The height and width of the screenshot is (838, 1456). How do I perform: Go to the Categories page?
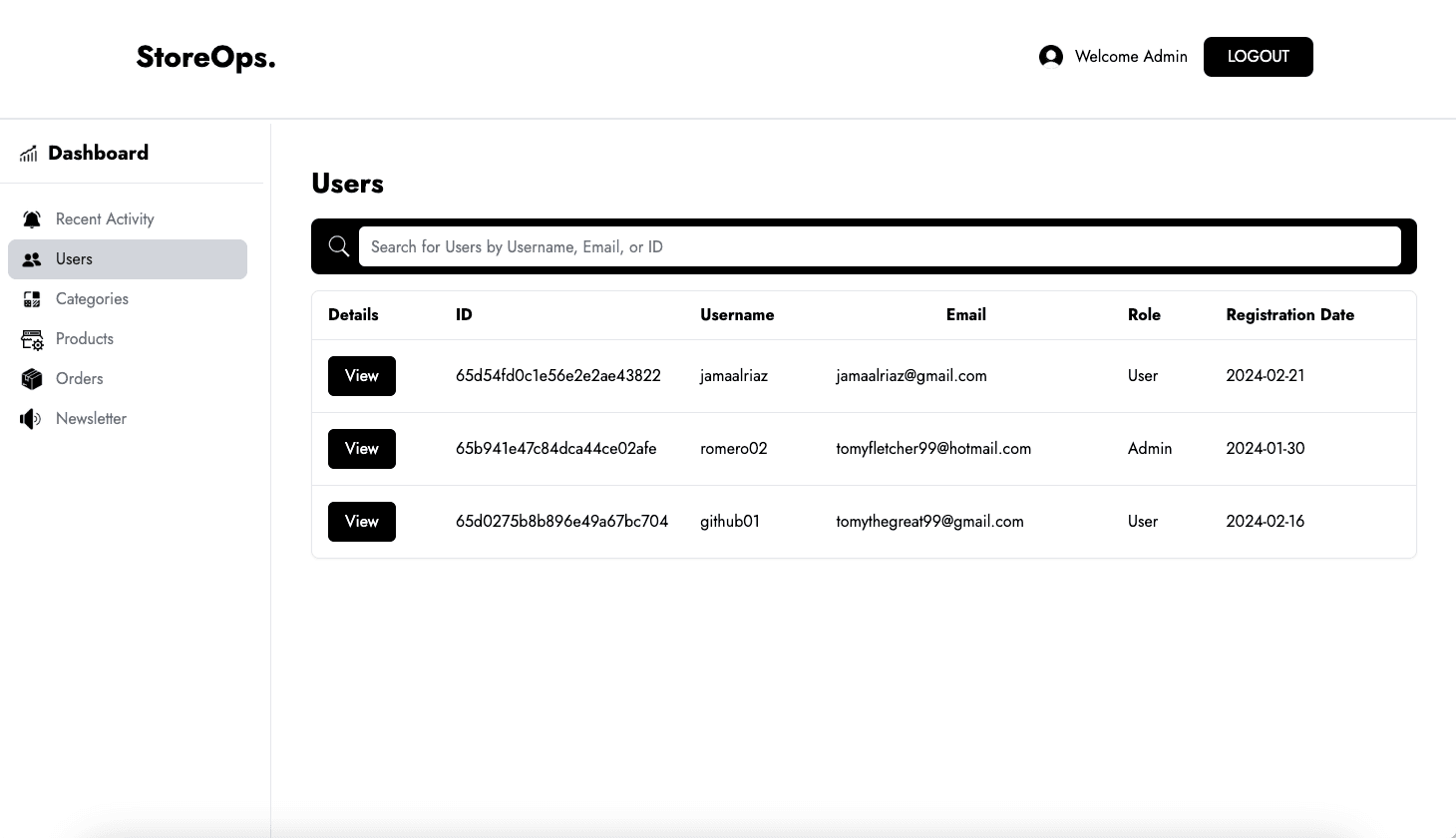[92, 299]
